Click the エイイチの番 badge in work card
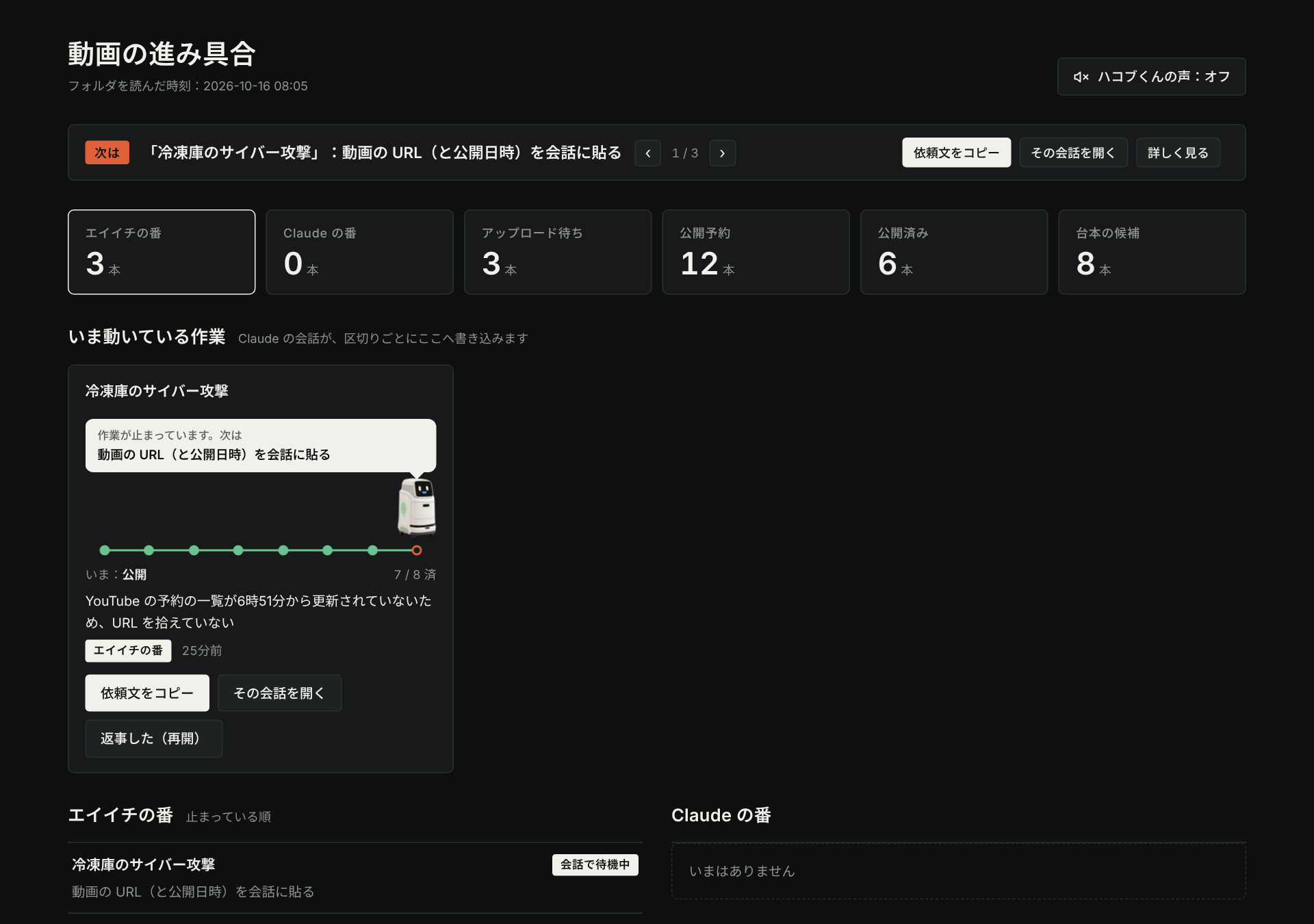This screenshot has height=924, width=1314. 128,651
